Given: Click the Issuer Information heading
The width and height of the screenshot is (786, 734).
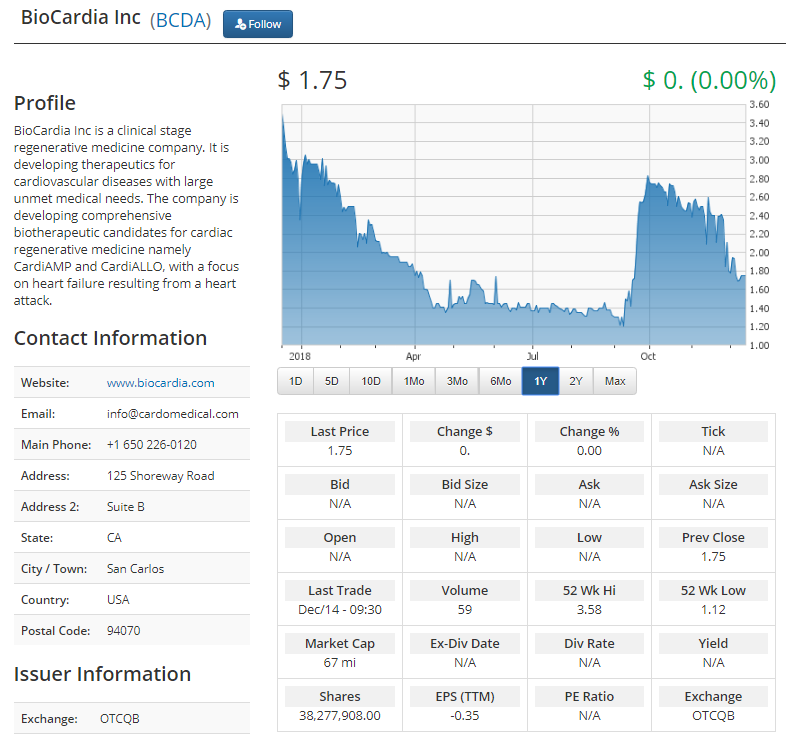Looking at the screenshot, I should pos(102,674).
